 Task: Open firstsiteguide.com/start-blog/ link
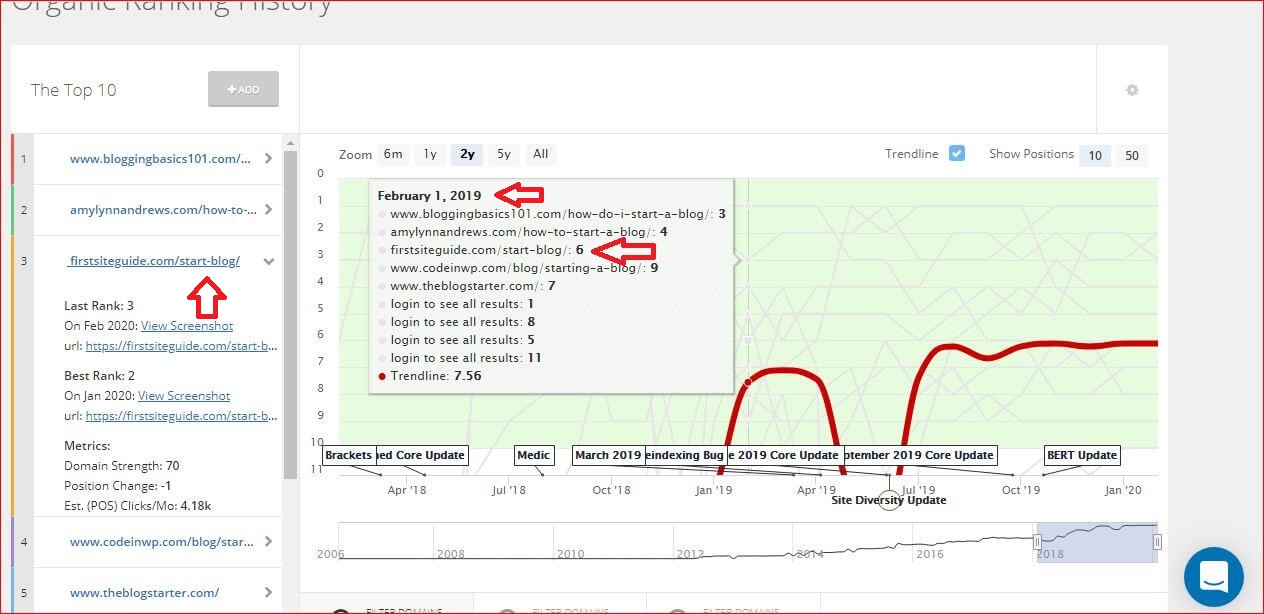click(154, 261)
